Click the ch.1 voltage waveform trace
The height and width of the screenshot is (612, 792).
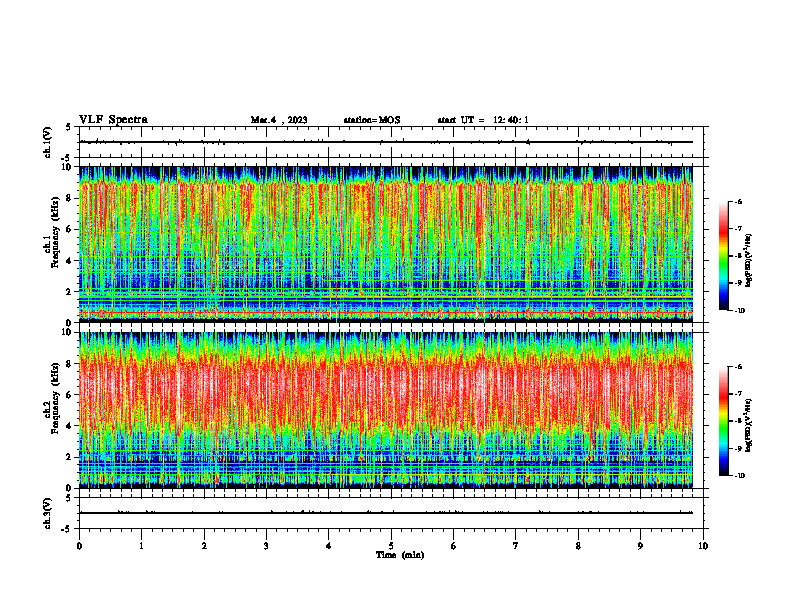point(386,142)
